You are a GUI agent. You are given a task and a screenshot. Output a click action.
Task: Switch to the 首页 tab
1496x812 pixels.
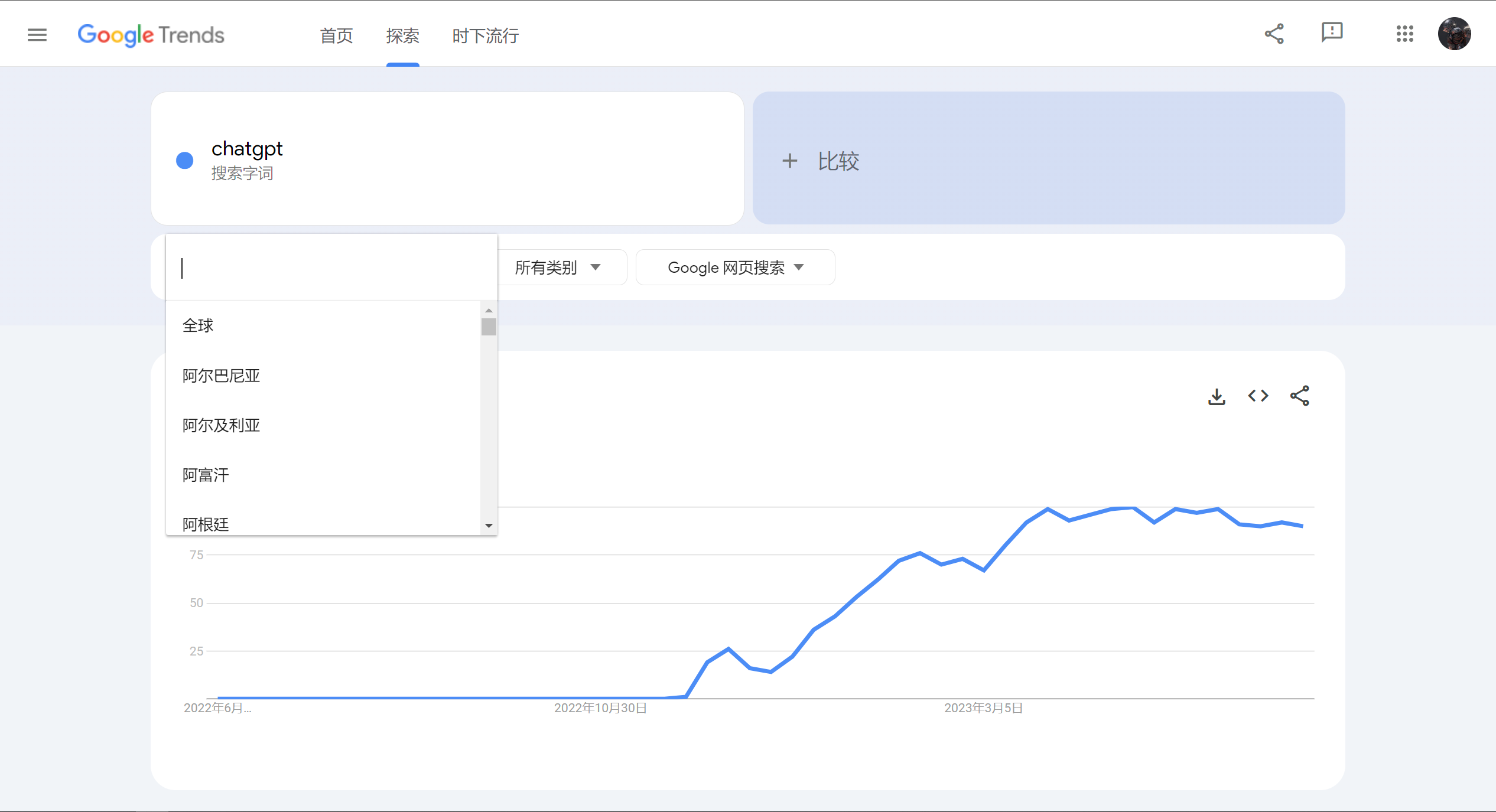click(336, 36)
